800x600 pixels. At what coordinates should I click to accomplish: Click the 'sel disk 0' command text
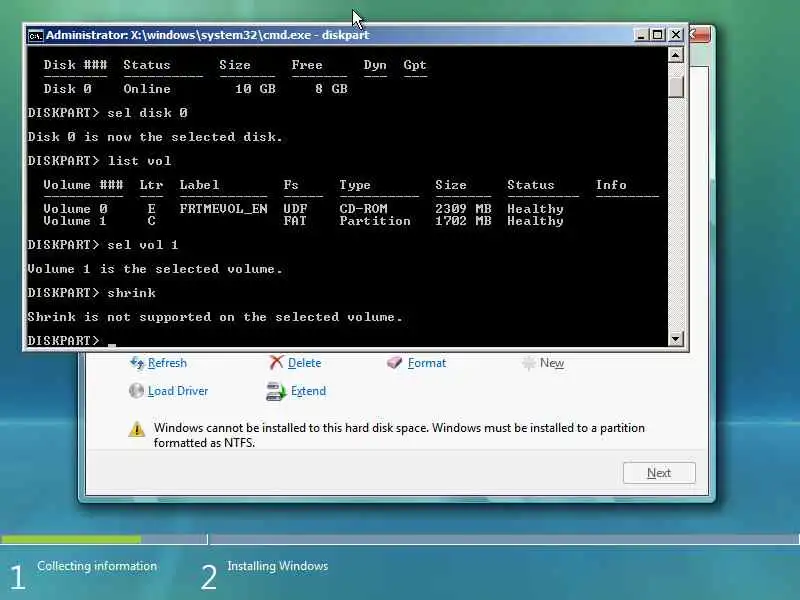click(147, 113)
